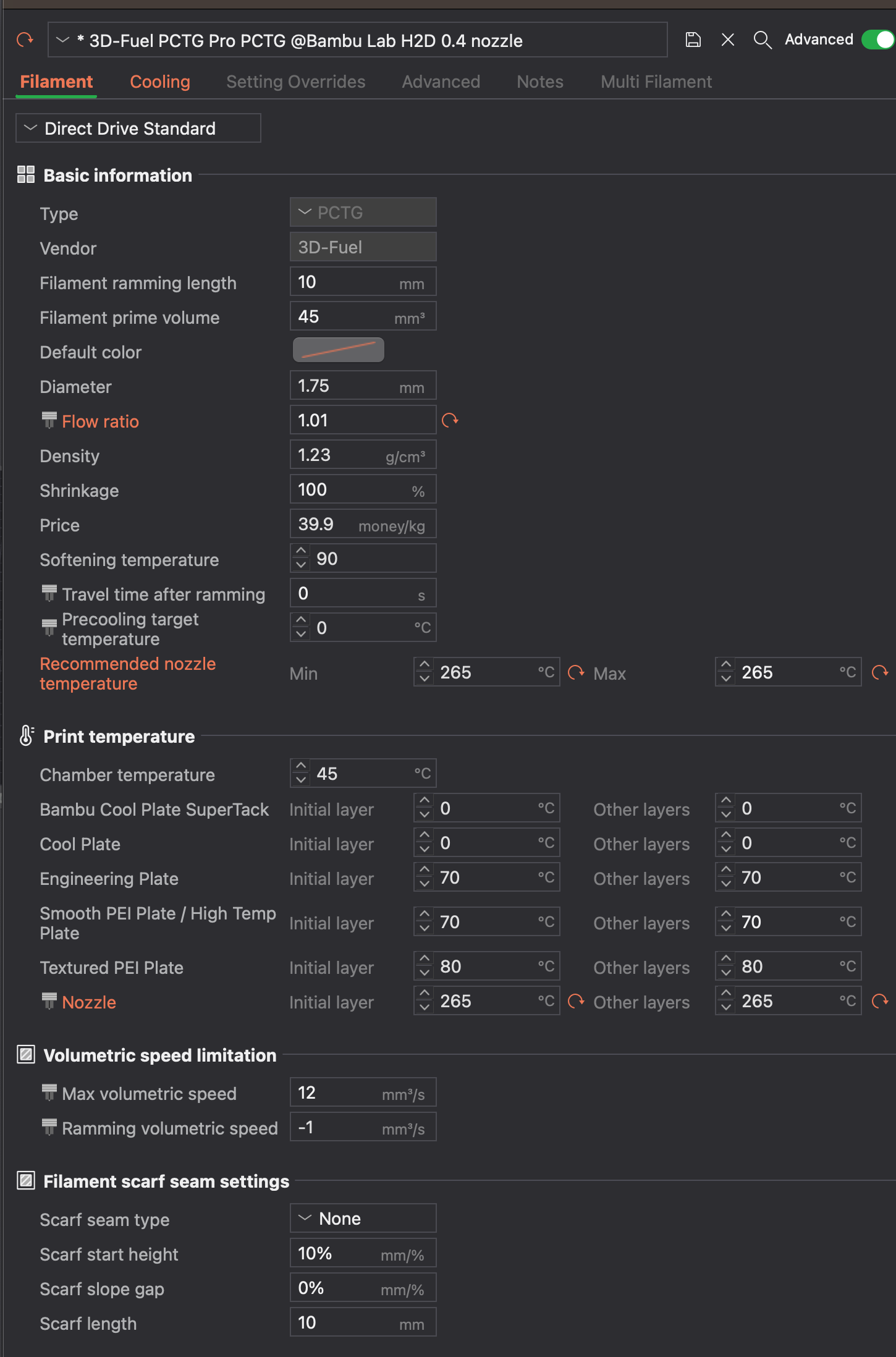Decrease Softening temperature with down stepper
Screen dimensions: 896x1357
(x=301, y=565)
